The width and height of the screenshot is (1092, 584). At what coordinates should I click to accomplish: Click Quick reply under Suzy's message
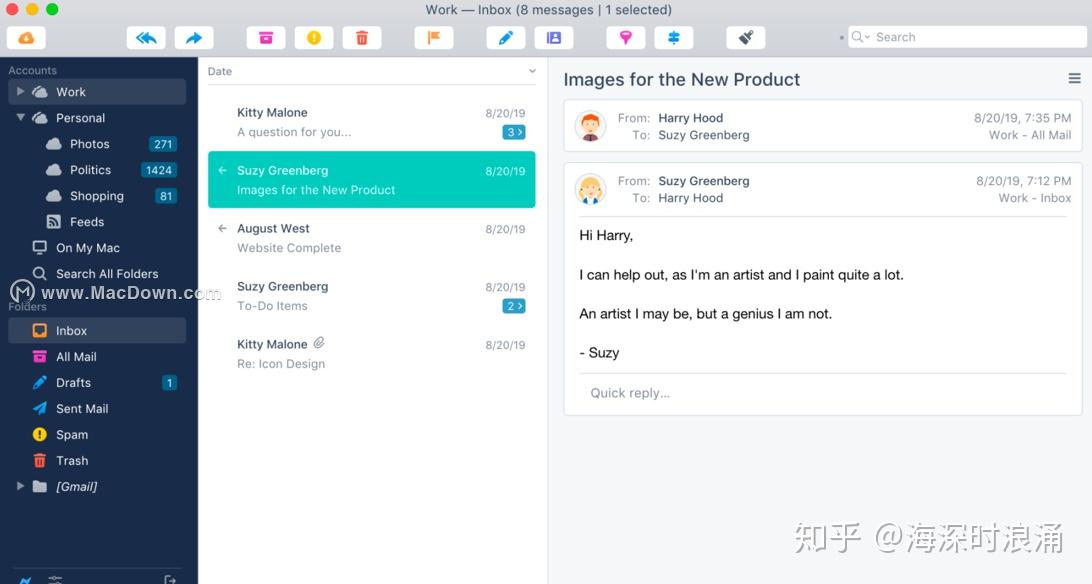coord(629,392)
